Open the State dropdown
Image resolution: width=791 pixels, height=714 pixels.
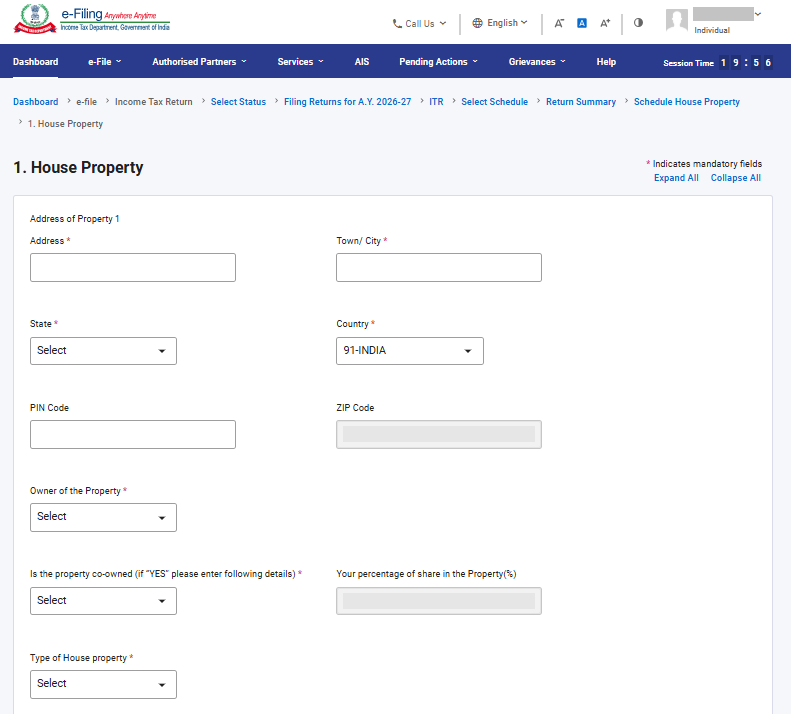coord(103,351)
